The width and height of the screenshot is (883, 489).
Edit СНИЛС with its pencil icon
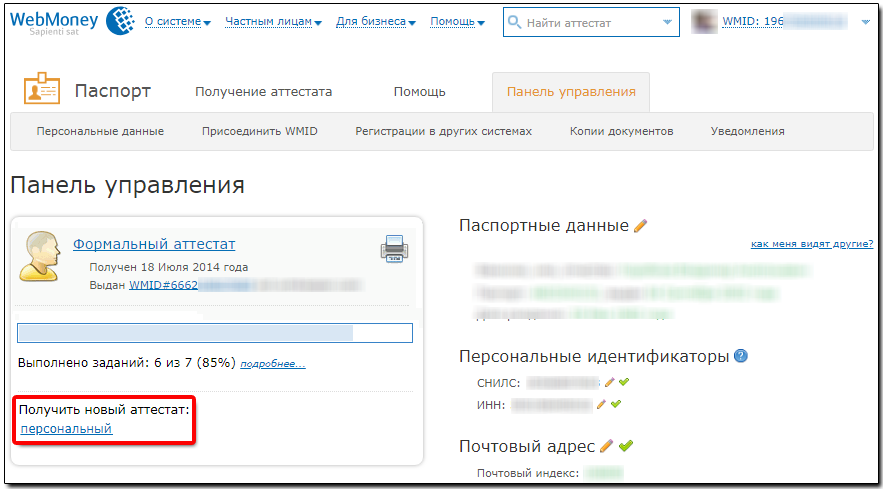609,383
